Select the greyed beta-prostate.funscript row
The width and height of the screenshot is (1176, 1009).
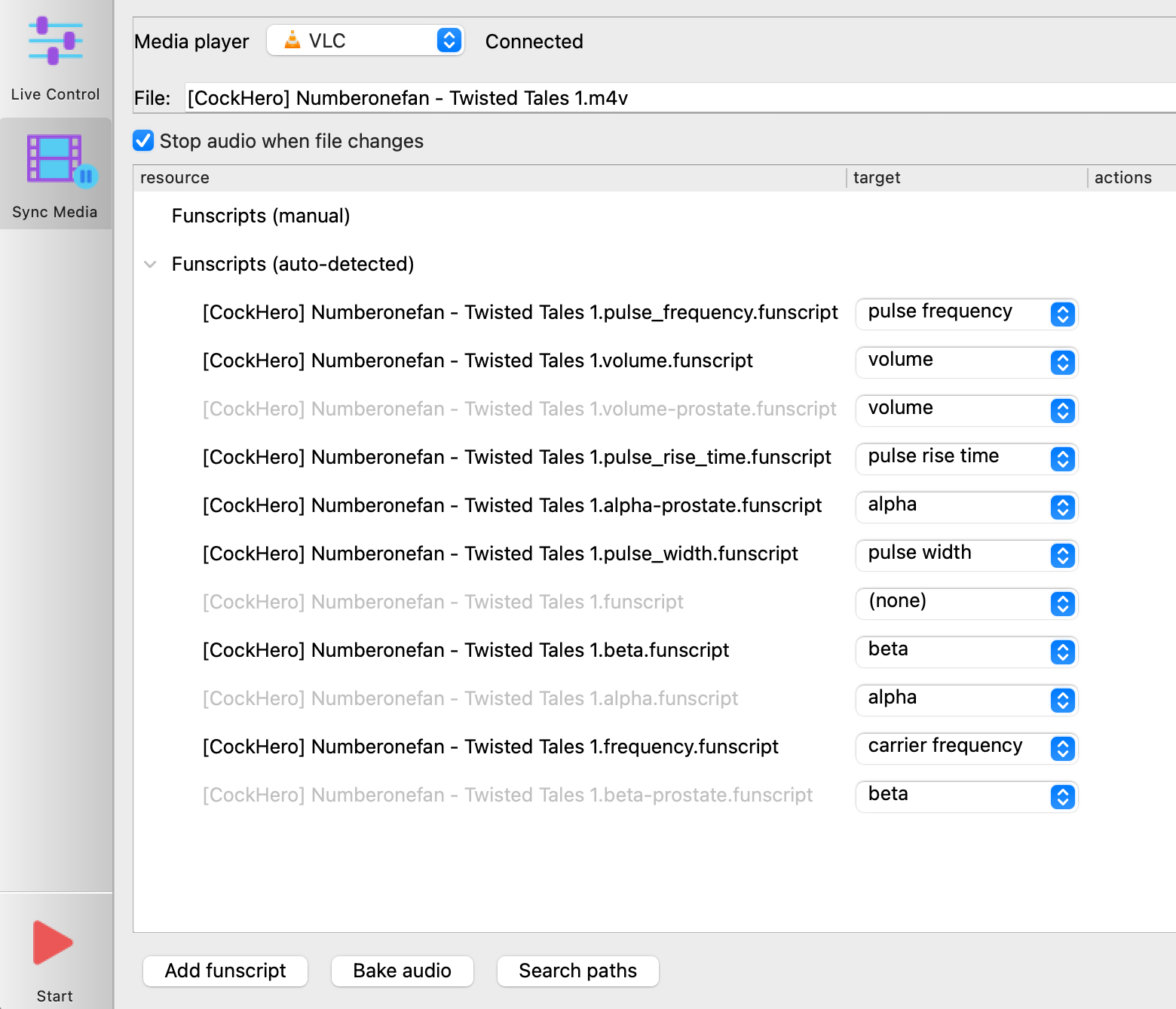click(x=508, y=796)
